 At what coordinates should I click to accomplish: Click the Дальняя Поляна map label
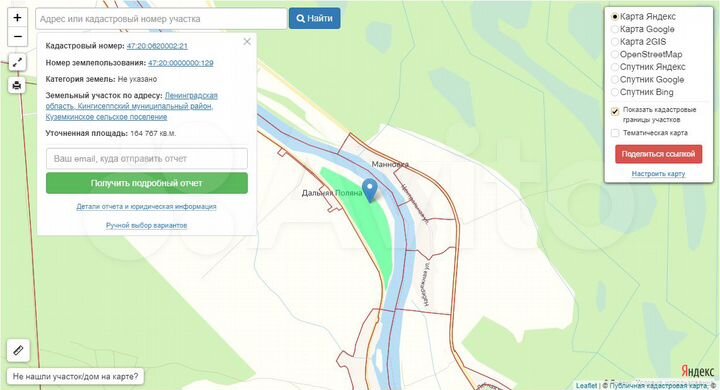[x=332, y=193]
